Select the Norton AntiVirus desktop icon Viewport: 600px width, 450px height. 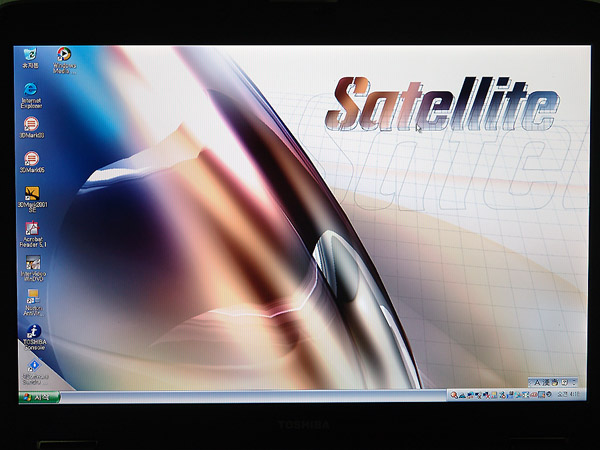click(33, 302)
